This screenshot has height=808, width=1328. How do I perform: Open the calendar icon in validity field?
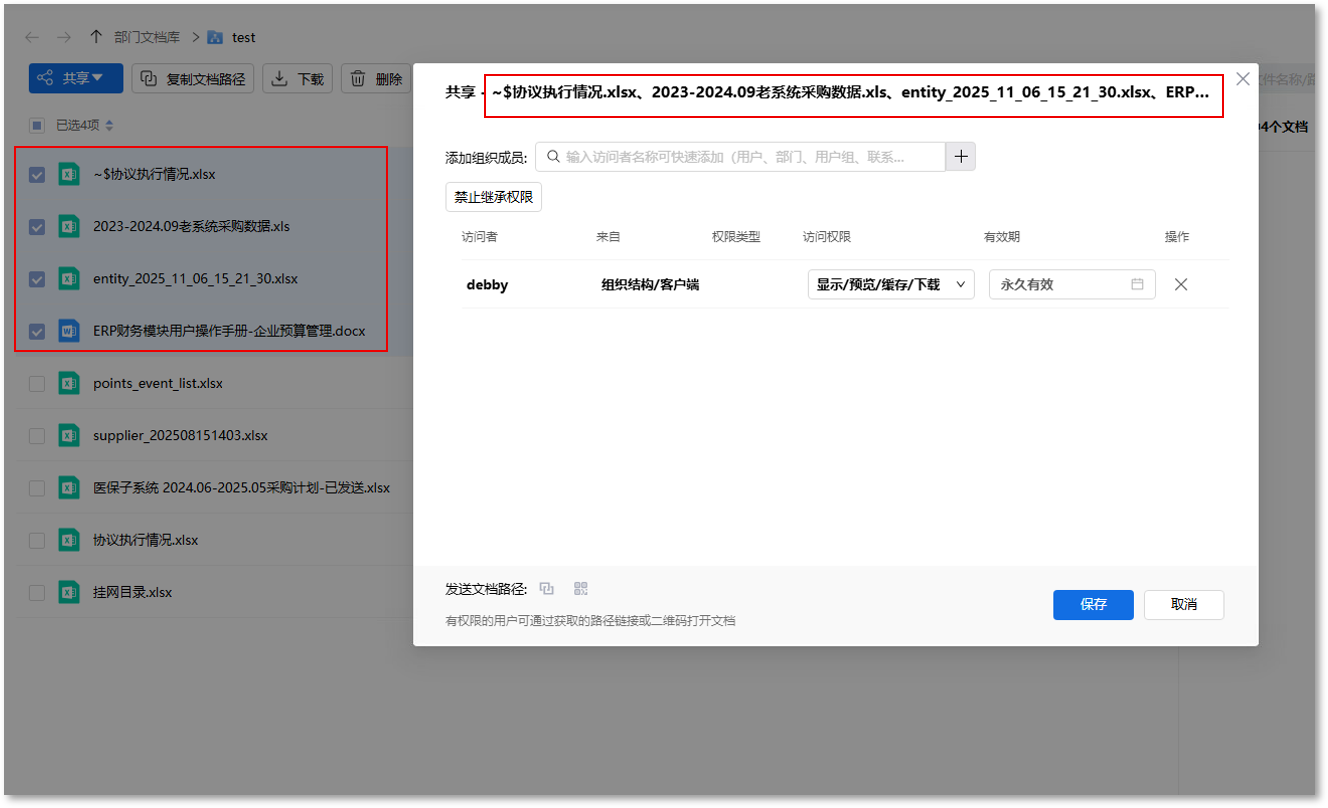(x=1137, y=285)
